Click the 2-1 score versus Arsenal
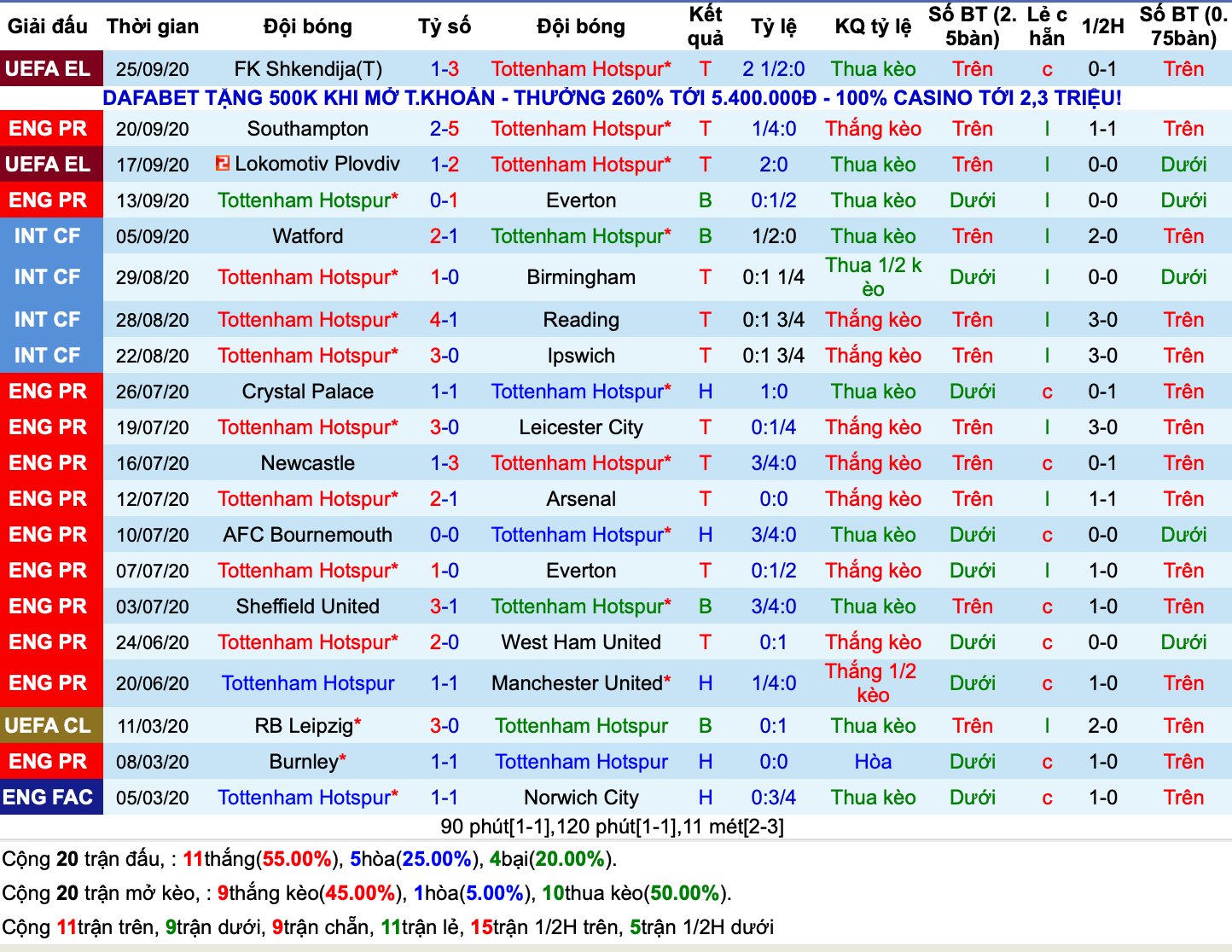The image size is (1232, 952). click(445, 499)
